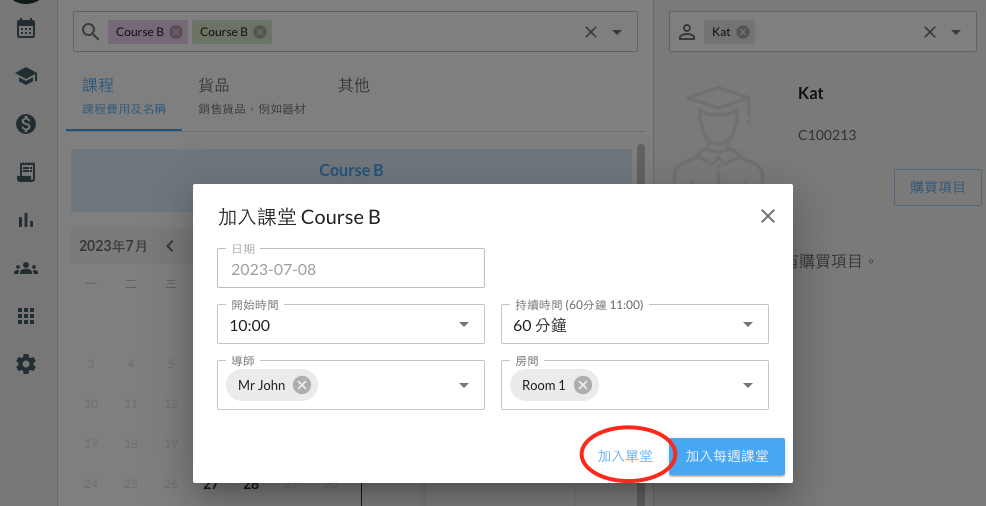Open the settings gear icon

pyautogui.click(x=26, y=364)
